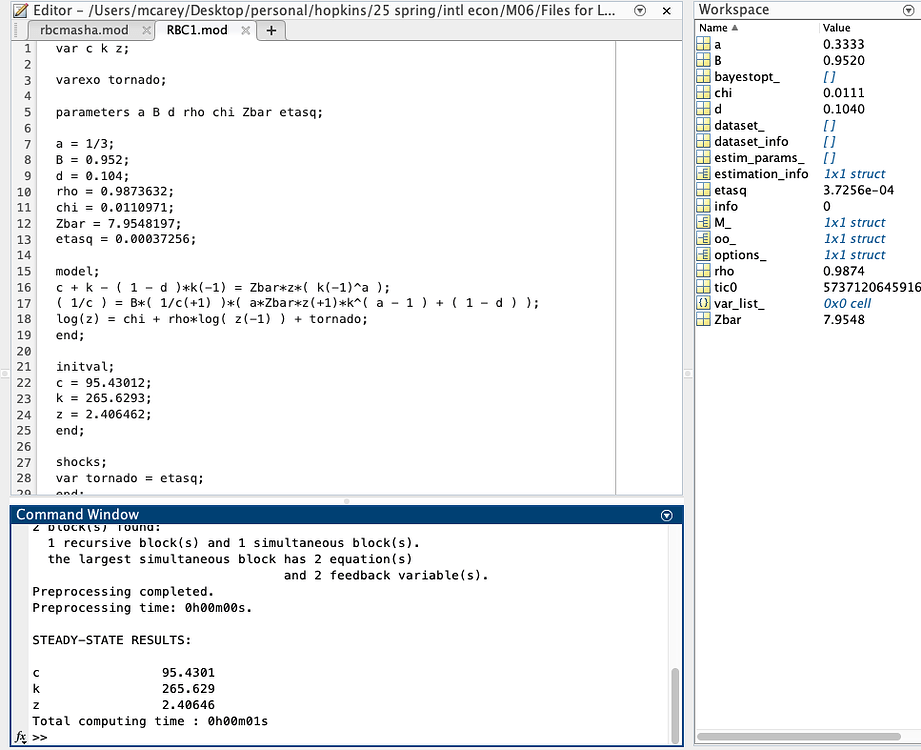The image size is (921, 750).
Task: Click 'Preprocessing completed.' line in Command Window
Action: (x=123, y=591)
